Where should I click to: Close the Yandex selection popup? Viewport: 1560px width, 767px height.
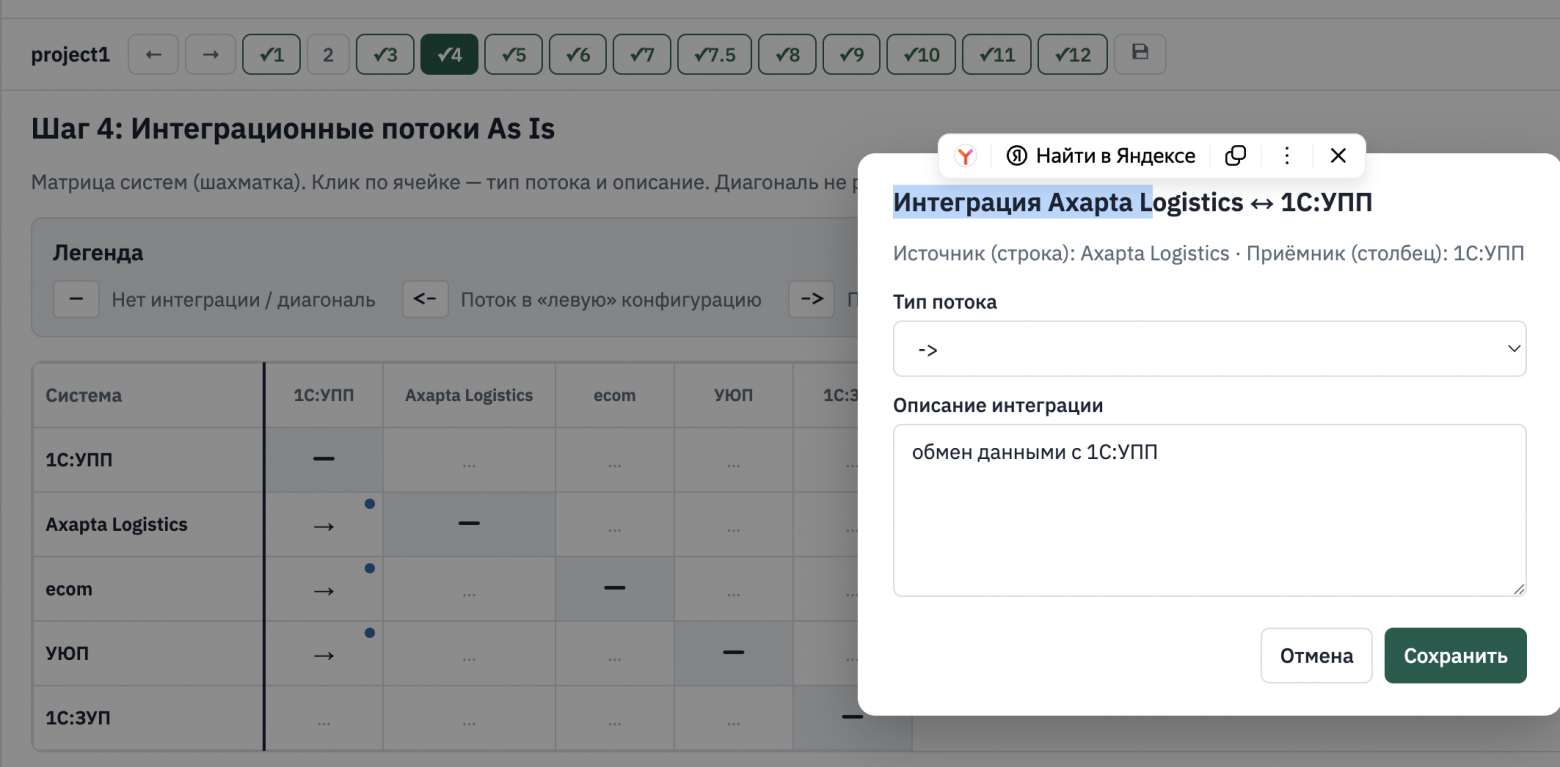tap(1338, 155)
